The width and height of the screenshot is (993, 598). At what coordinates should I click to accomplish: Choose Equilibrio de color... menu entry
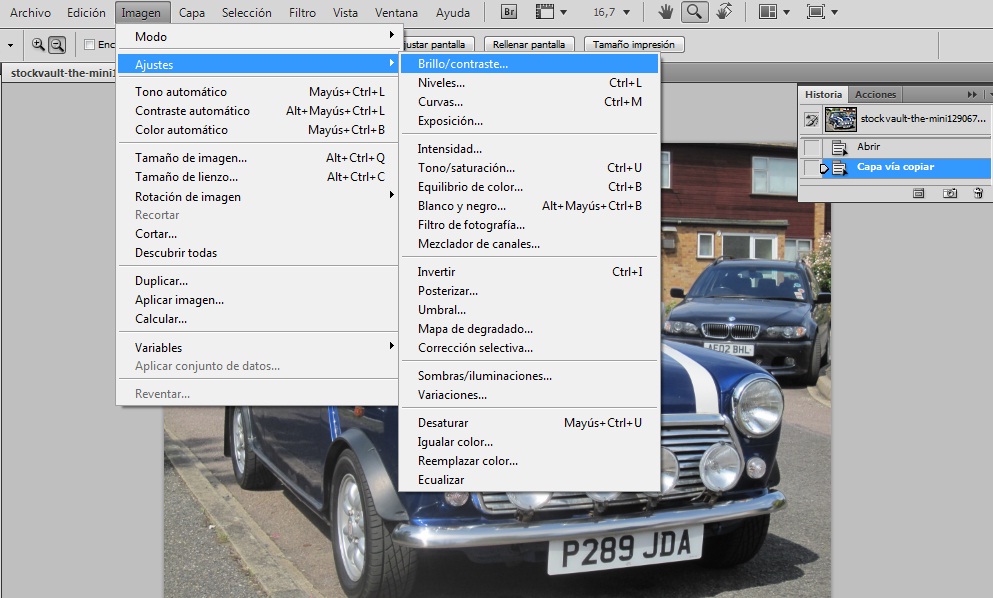[529, 186]
